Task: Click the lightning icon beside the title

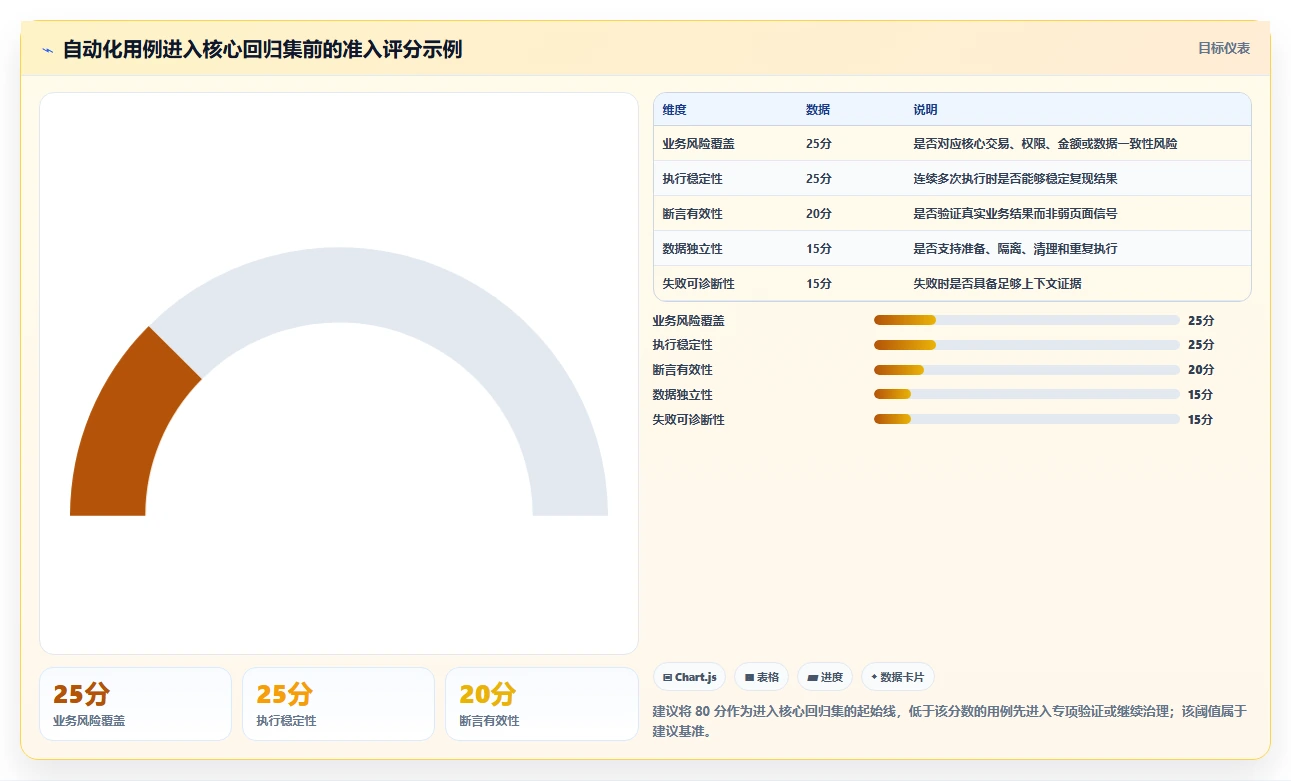Action: tap(47, 50)
